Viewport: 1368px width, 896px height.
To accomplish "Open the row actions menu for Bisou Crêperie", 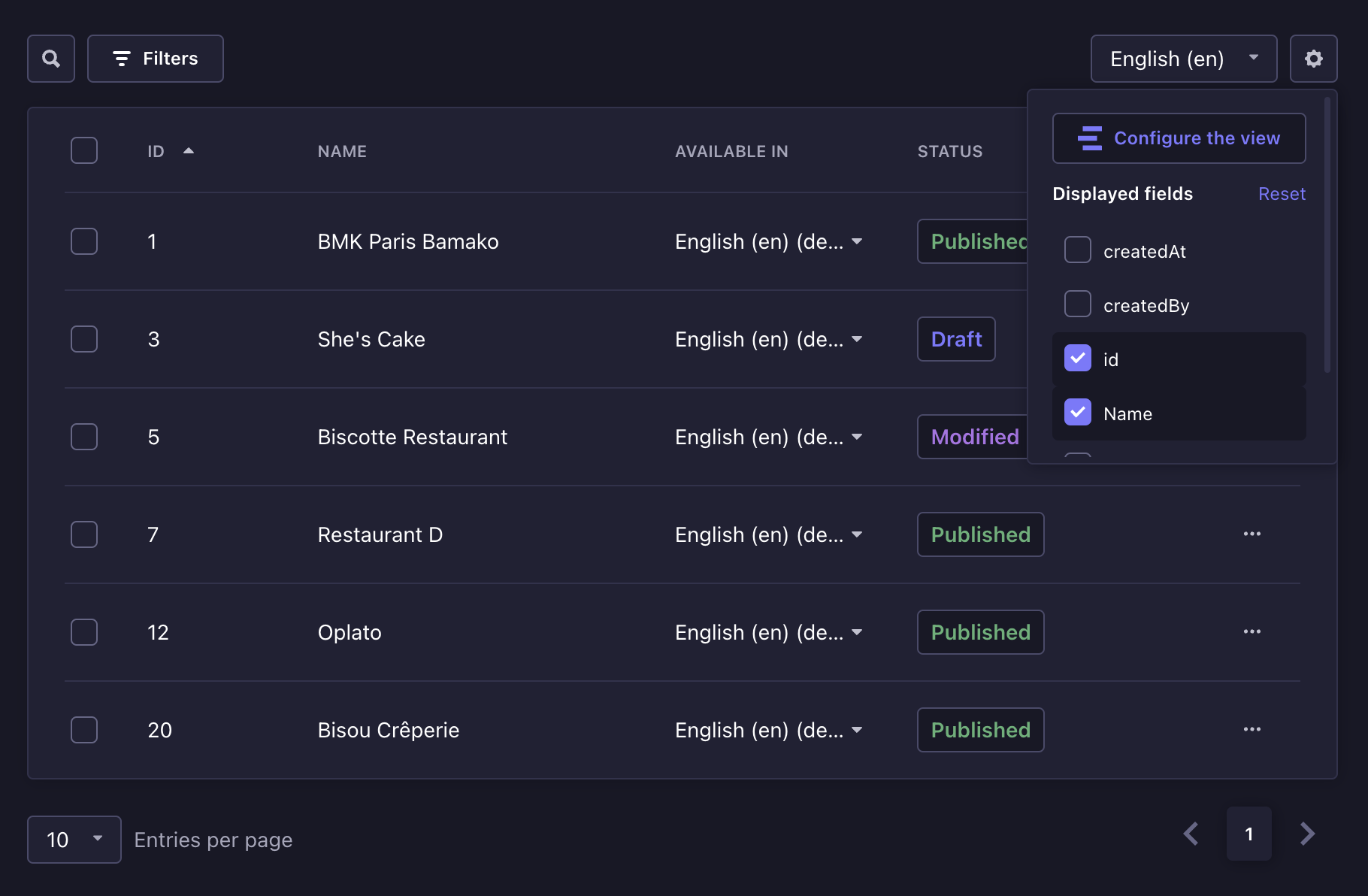I will coord(1251,730).
